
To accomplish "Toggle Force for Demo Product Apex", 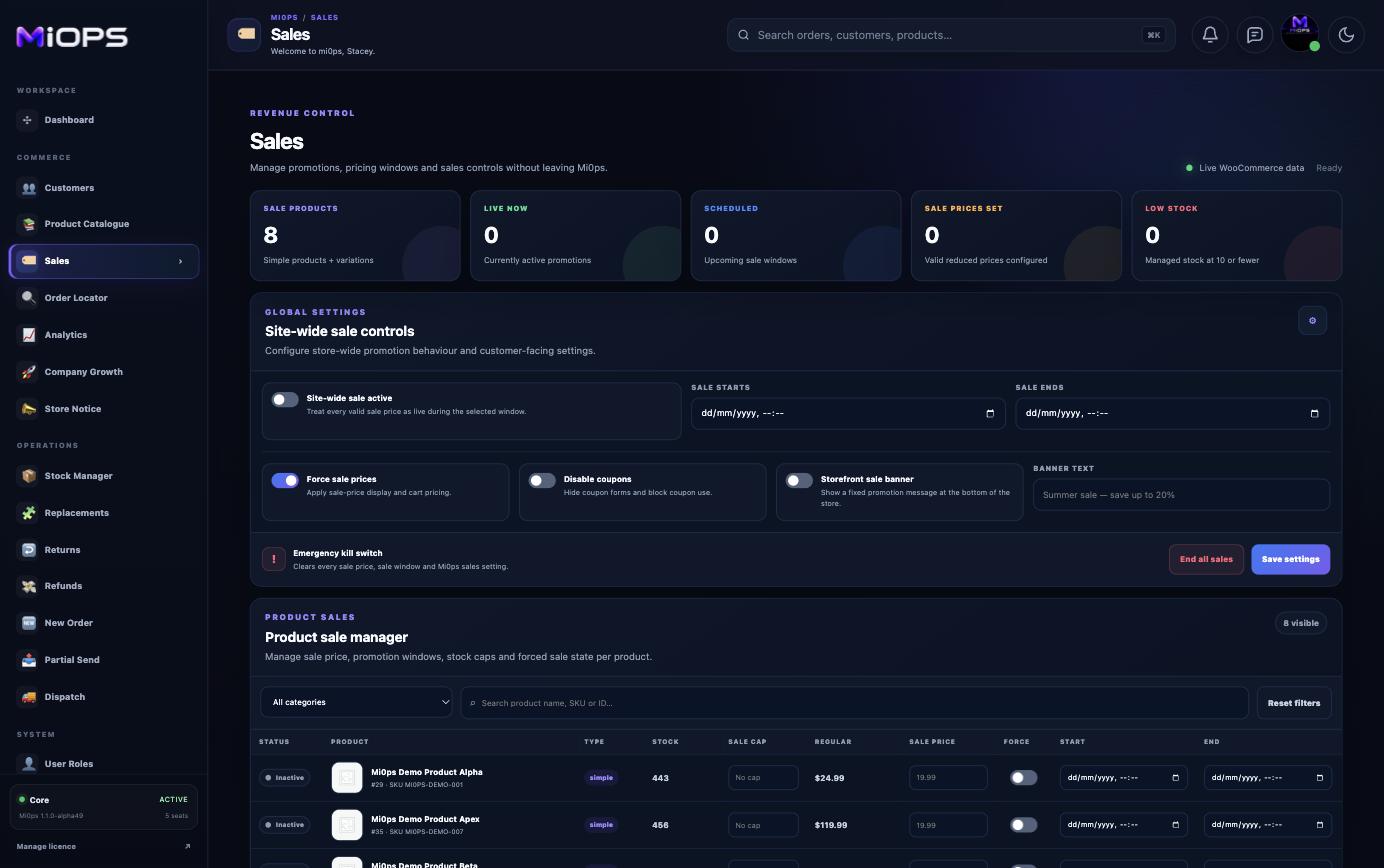I will (1023, 825).
